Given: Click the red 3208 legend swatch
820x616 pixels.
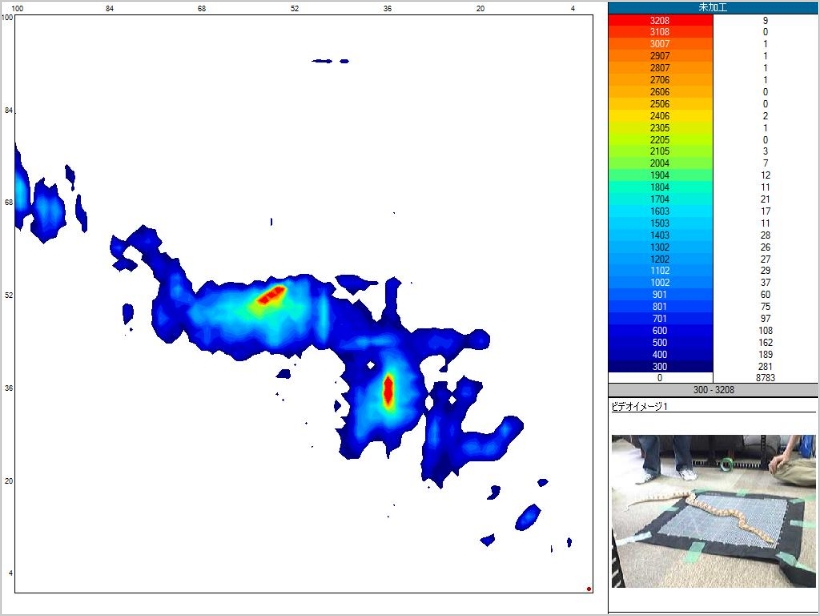Looking at the screenshot, I should pyautogui.click(x=660, y=20).
